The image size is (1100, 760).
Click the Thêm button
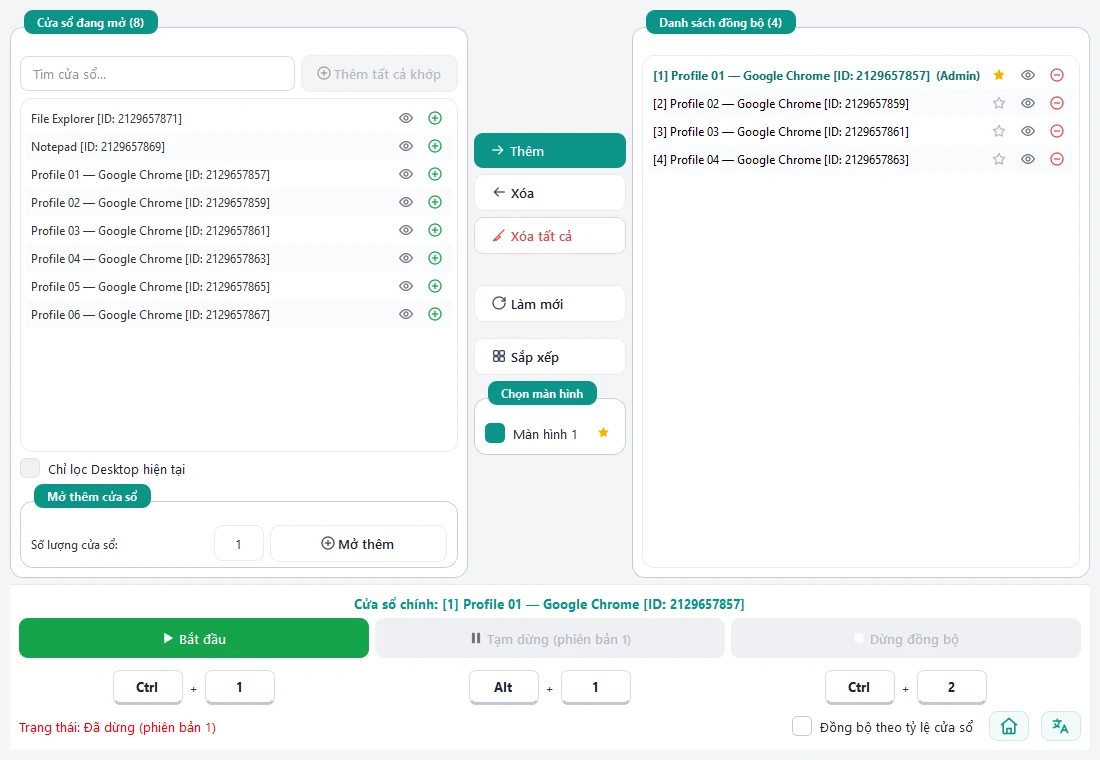(x=550, y=151)
